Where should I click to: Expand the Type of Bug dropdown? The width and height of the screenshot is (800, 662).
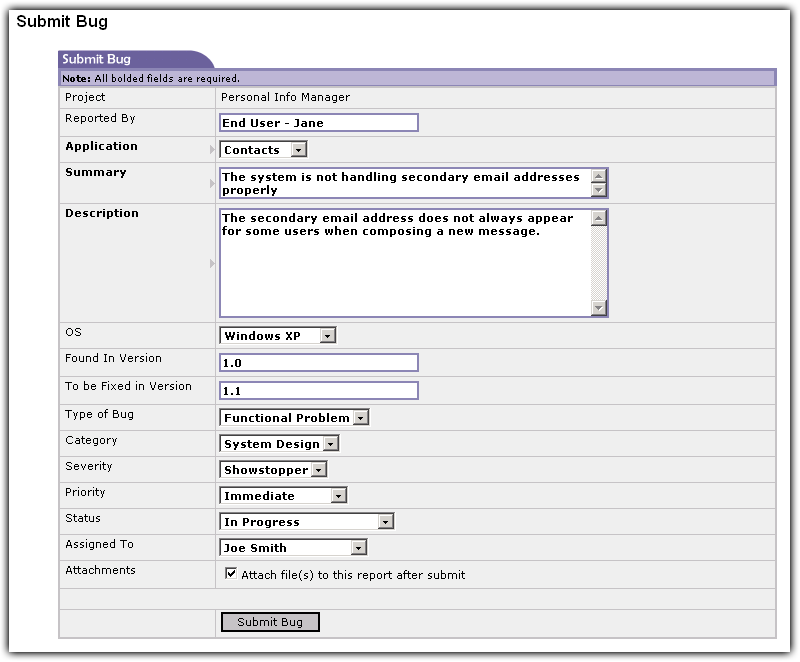coord(360,418)
